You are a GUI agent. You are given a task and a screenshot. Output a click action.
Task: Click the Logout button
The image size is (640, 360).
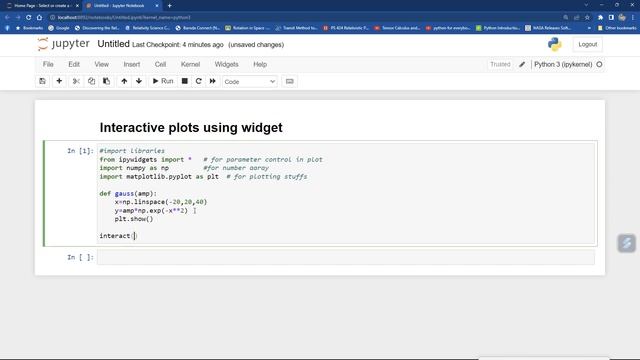[x=587, y=44]
